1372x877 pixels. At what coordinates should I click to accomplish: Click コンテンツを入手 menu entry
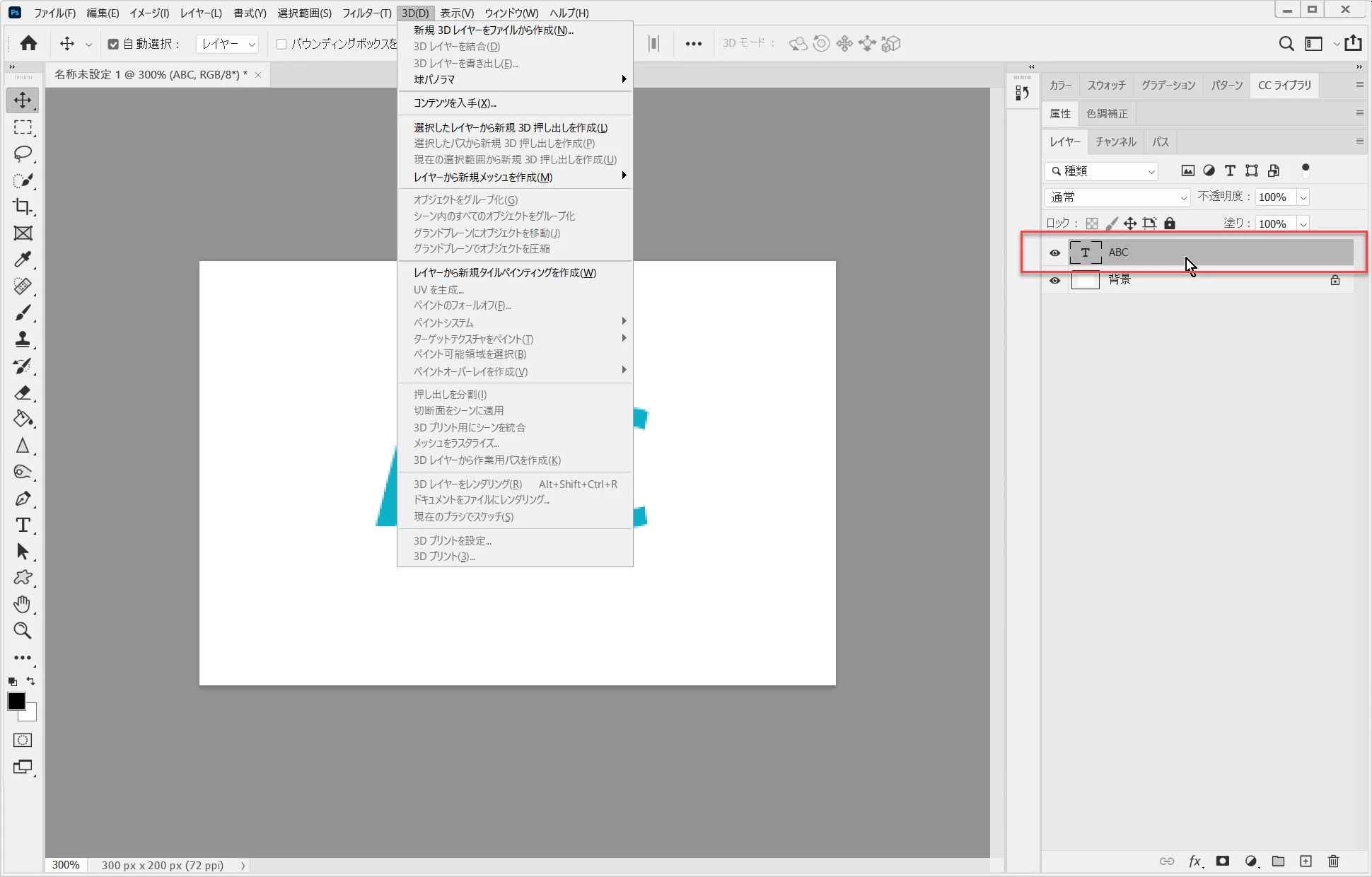(x=455, y=103)
